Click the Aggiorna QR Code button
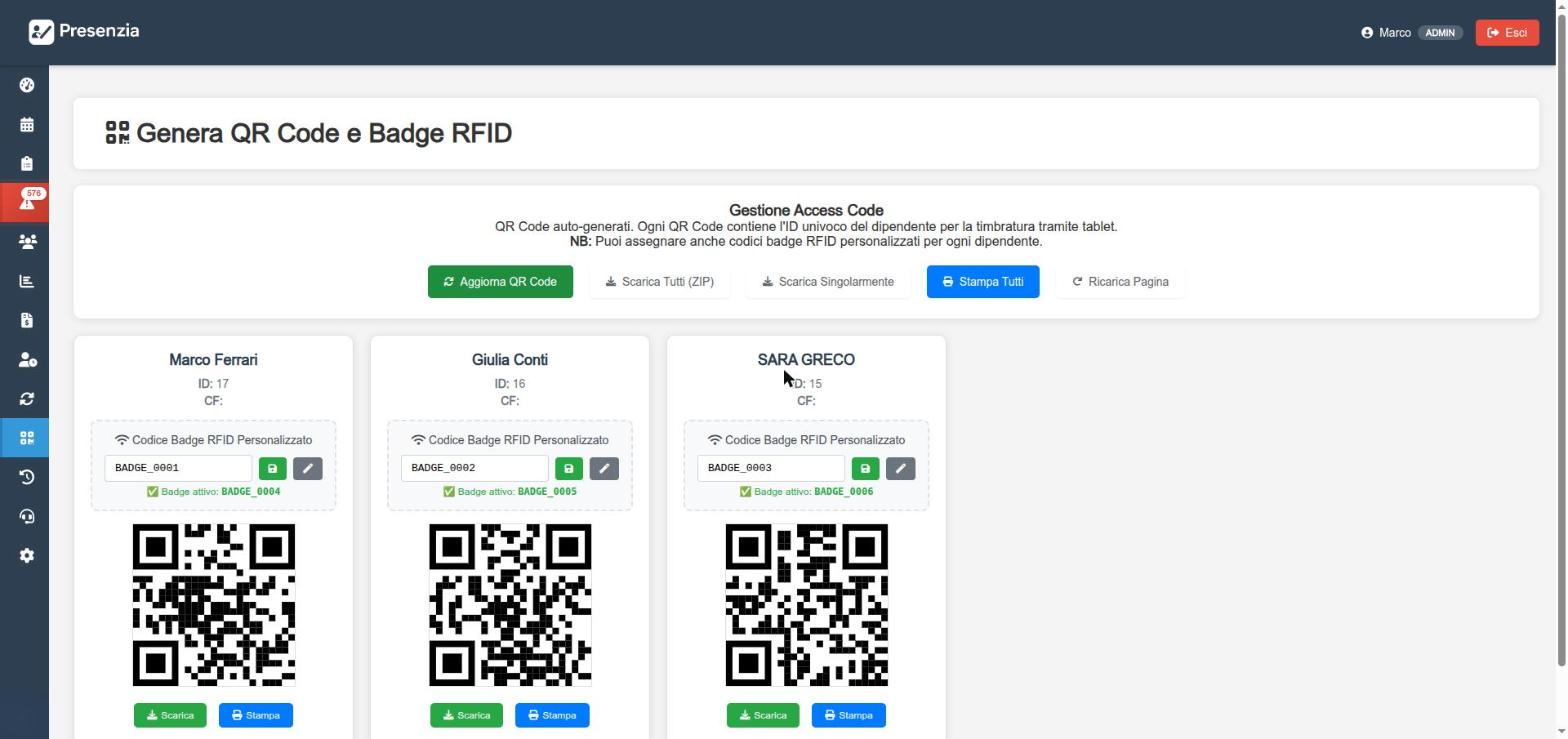This screenshot has height=739, width=1568. [500, 282]
